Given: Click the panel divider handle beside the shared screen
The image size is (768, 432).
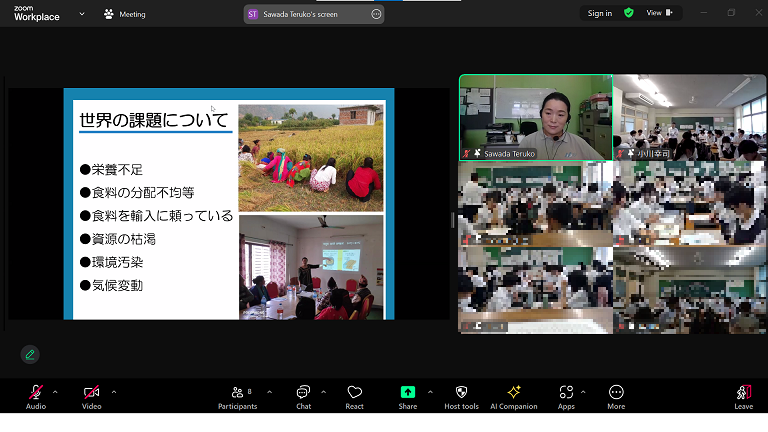Looking at the screenshot, I should pos(453,220).
